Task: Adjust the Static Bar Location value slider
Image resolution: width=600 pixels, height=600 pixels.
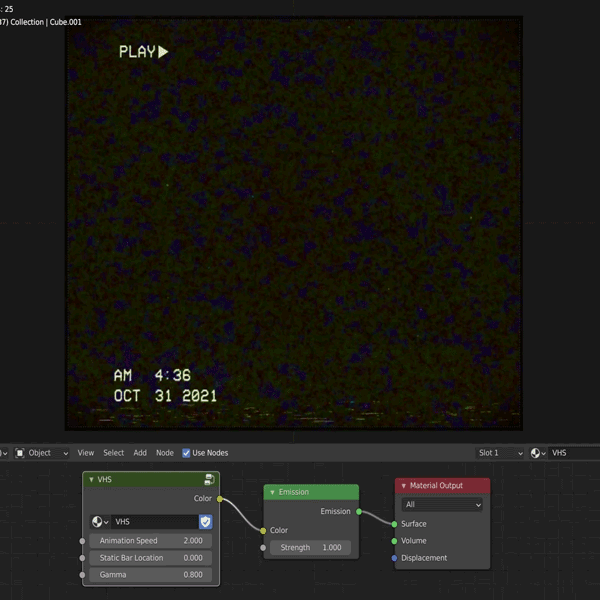Action: coord(151,558)
